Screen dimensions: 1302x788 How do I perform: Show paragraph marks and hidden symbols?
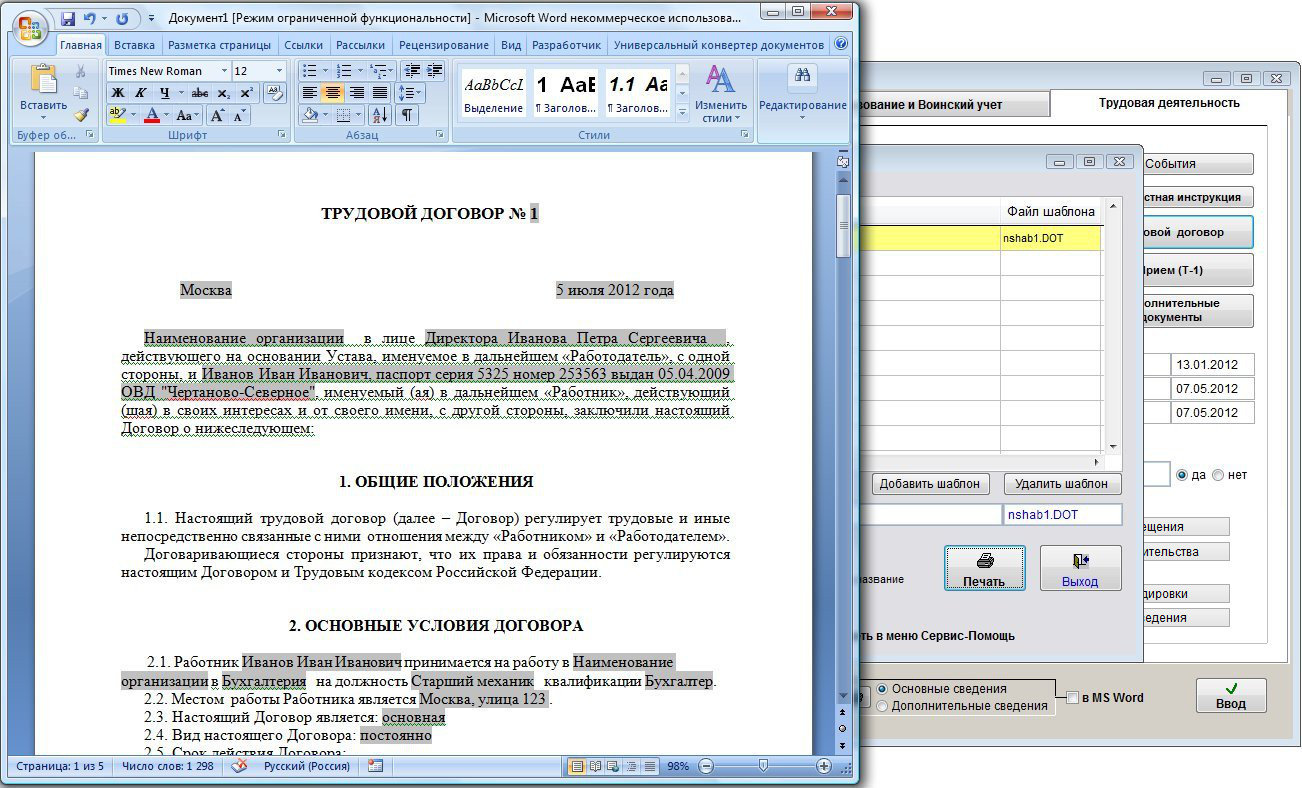point(407,115)
